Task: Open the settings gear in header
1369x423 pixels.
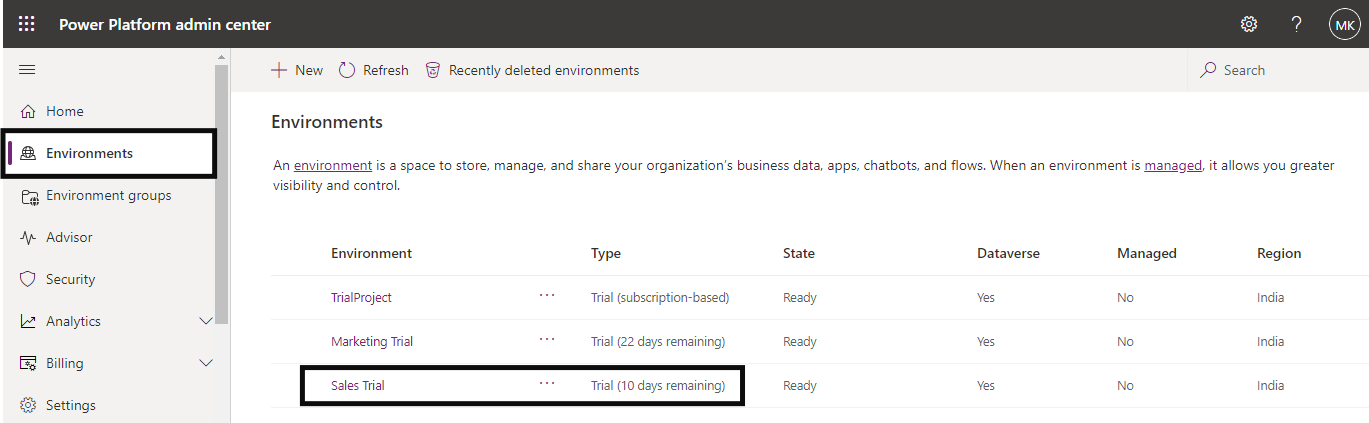Action: (x=1249, y=24)
